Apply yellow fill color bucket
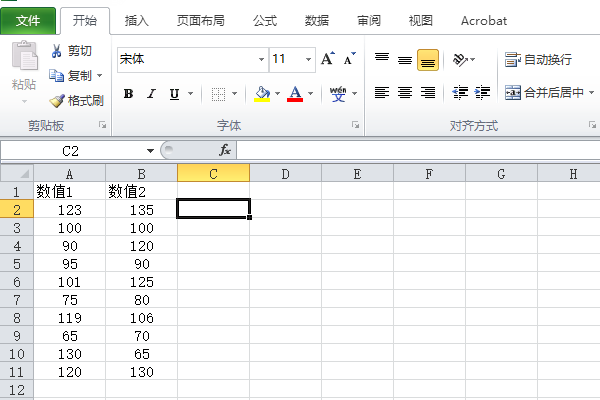Image resolution: width=600 pixels, height=400 pixels. pyautogui.click(x=262, y=93)
